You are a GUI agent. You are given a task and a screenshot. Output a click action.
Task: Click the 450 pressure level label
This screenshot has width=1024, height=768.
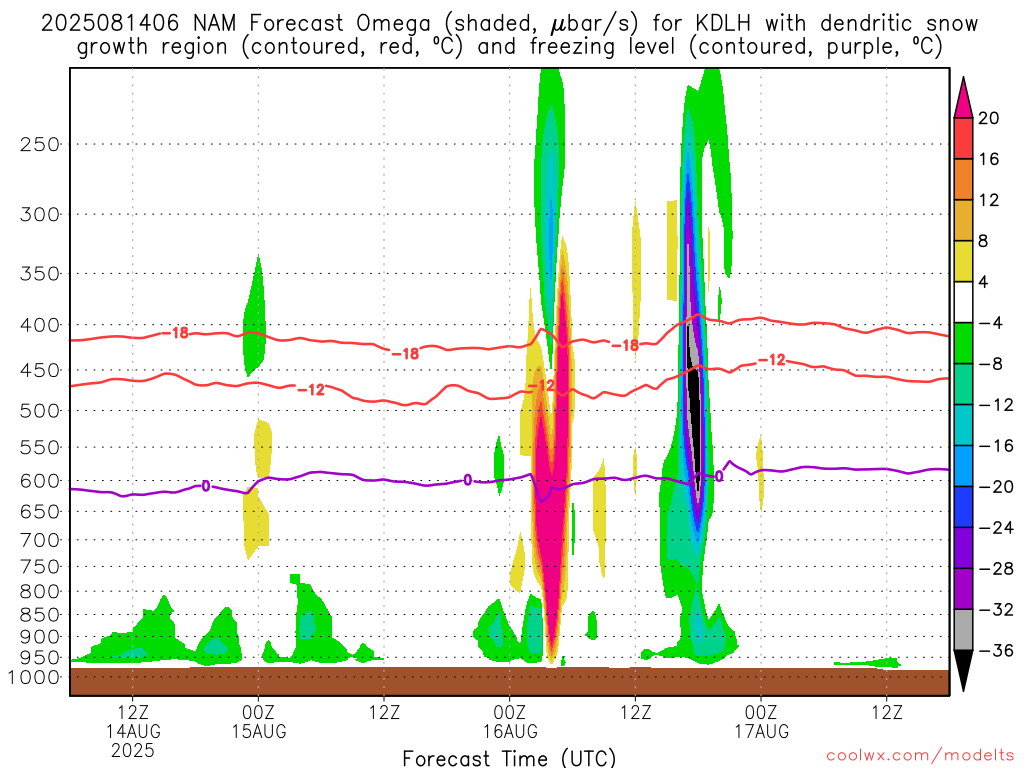40,370
